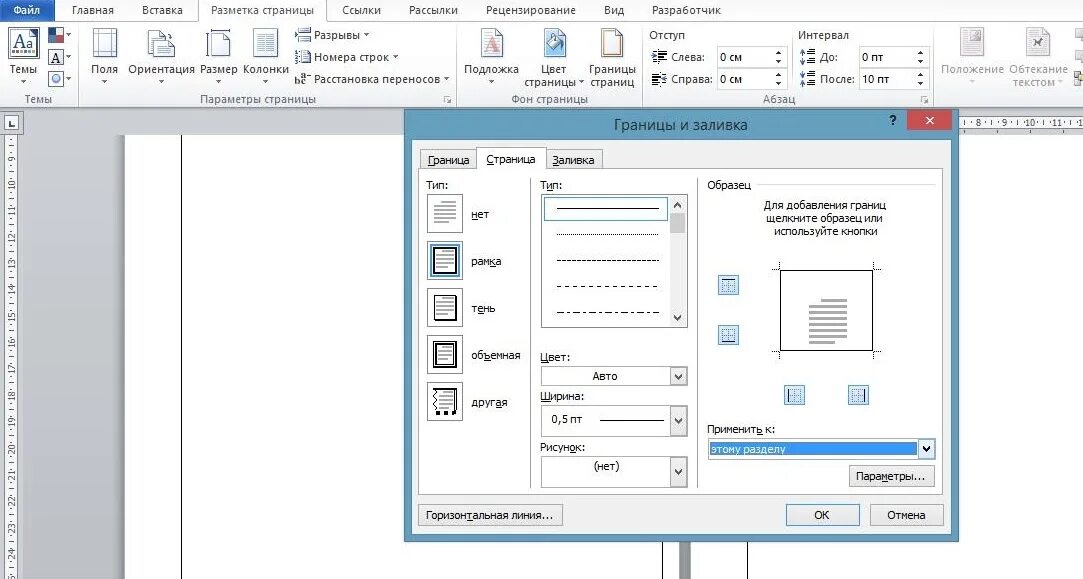The width and height of the screenshot is (1083, 579).
Task: Close the Границы и заливка dialog
Action: [930, 120]
